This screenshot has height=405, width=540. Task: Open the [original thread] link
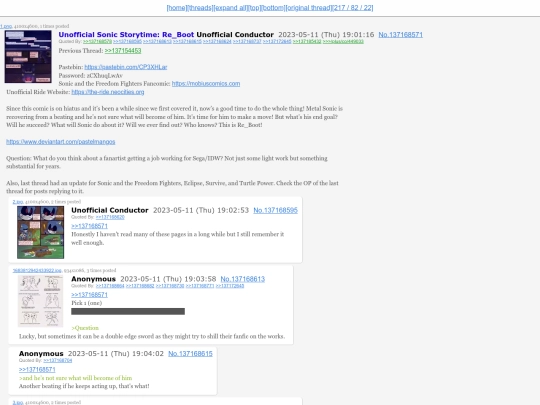click(x=309, y=8)
